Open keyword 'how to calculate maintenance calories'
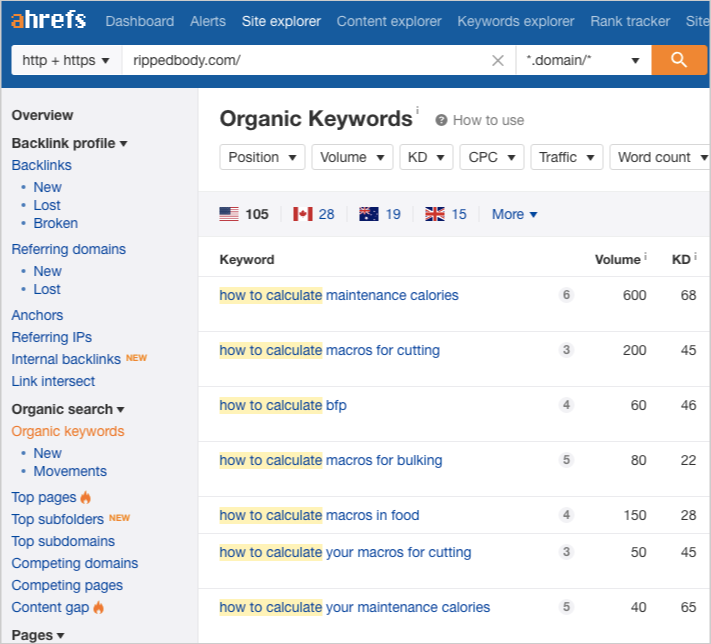 click(x=339, y=295)
